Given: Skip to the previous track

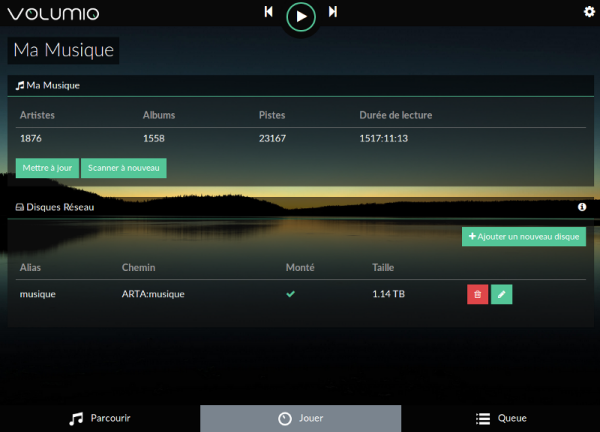Looking at the screenshot, I should 269,12.
